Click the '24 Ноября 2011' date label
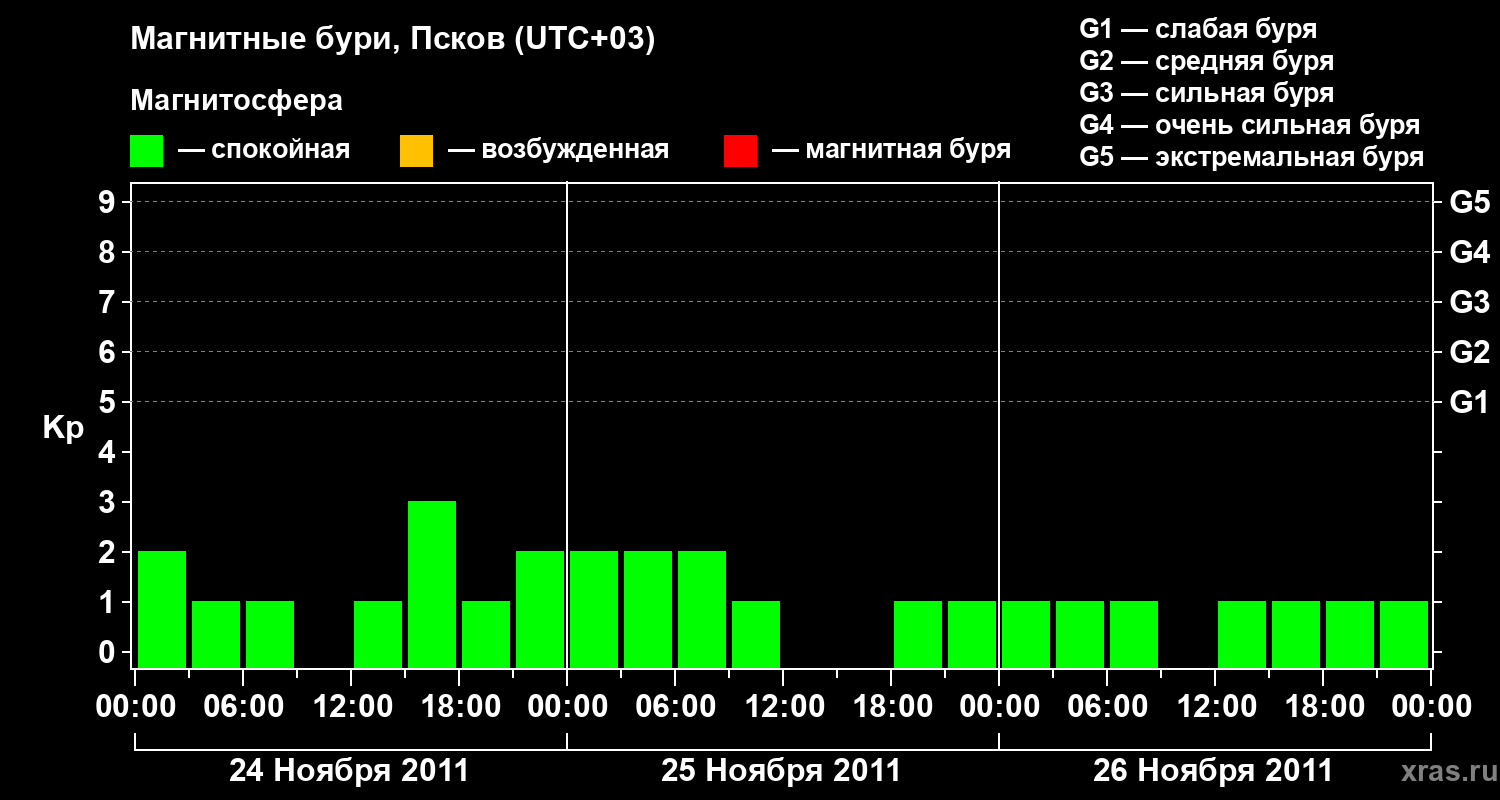This screenshot has height=800, width=1500. pos(349,771)
